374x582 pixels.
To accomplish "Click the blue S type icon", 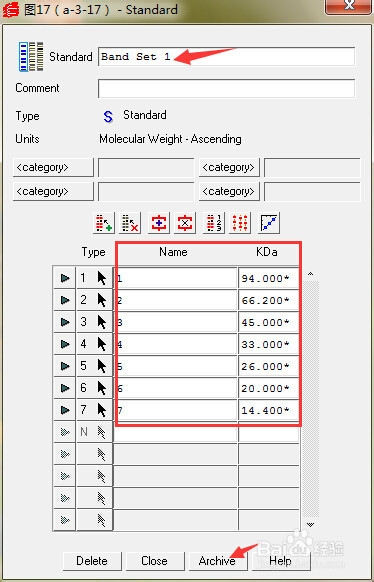I will pyautogui.click(x=108, y=117).
